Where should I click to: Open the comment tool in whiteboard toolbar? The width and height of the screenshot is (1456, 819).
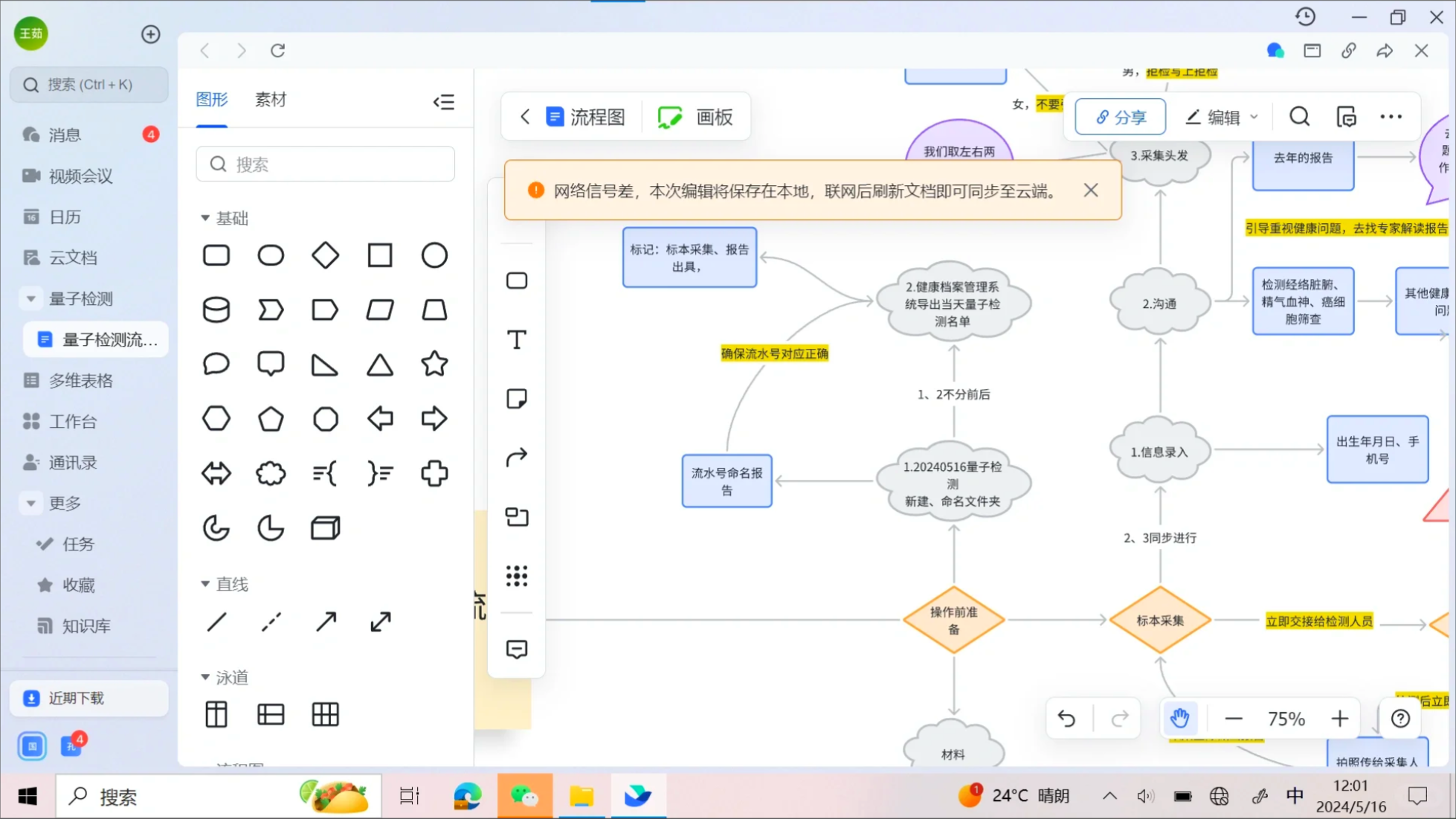[516, 649]
